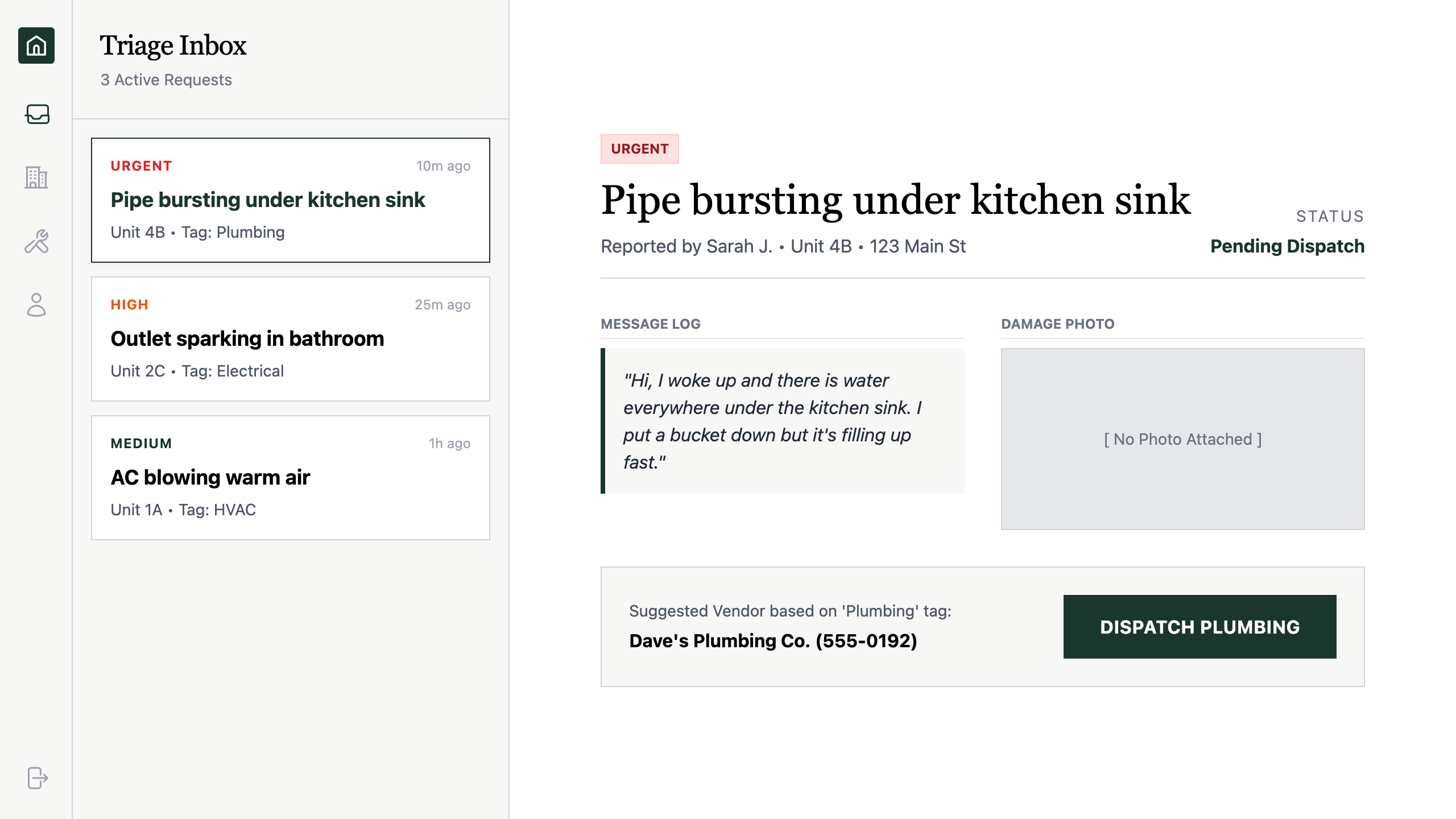Click the 'Pending Dispatch' status text
This screenshot has width=1456, height=819.
coord(1287,246)
